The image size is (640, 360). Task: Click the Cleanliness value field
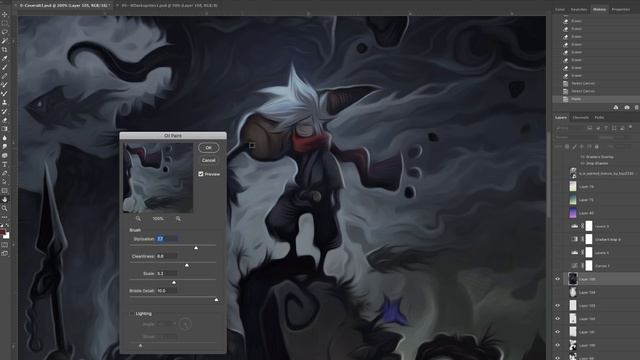click(x=167, y=256)
